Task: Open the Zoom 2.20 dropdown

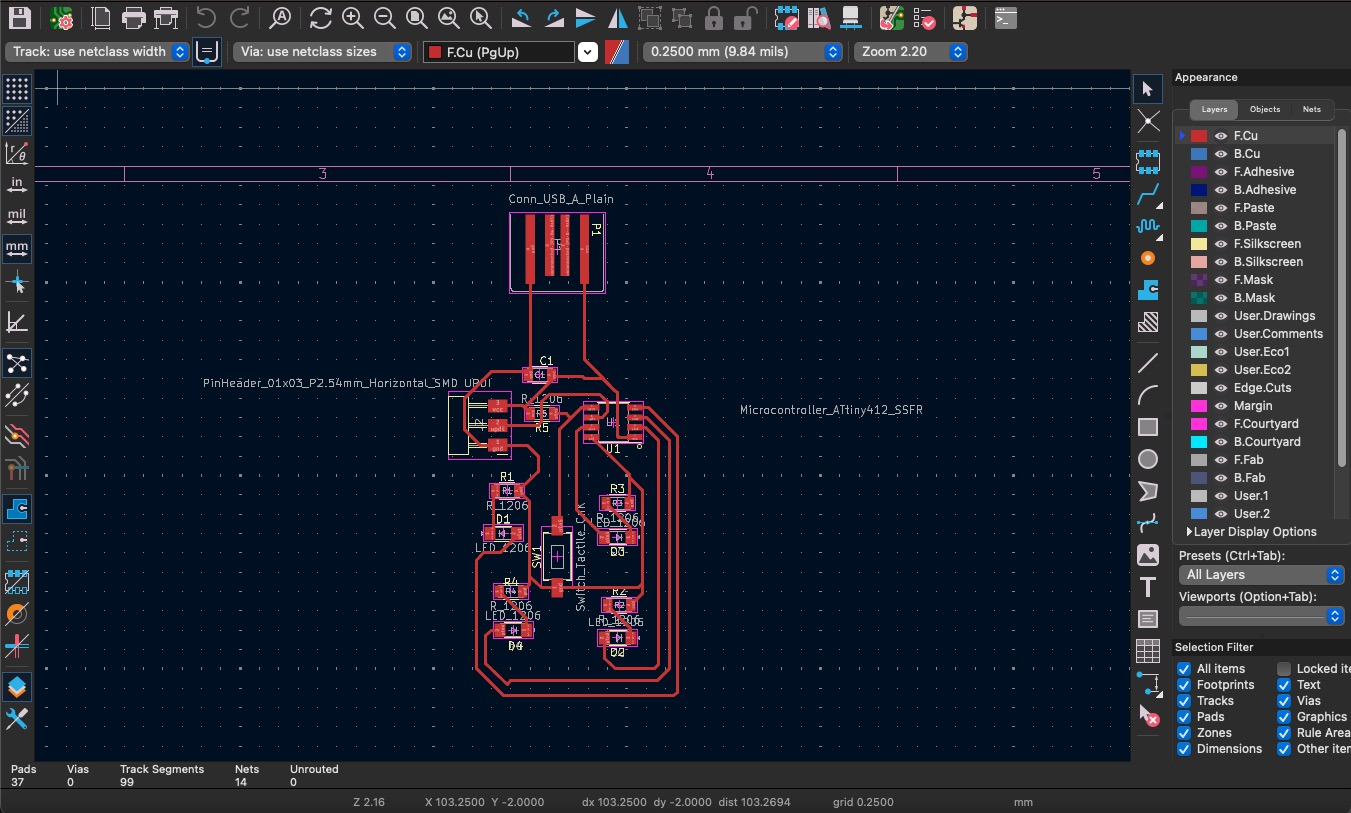Action: click(x=911, y=51)
